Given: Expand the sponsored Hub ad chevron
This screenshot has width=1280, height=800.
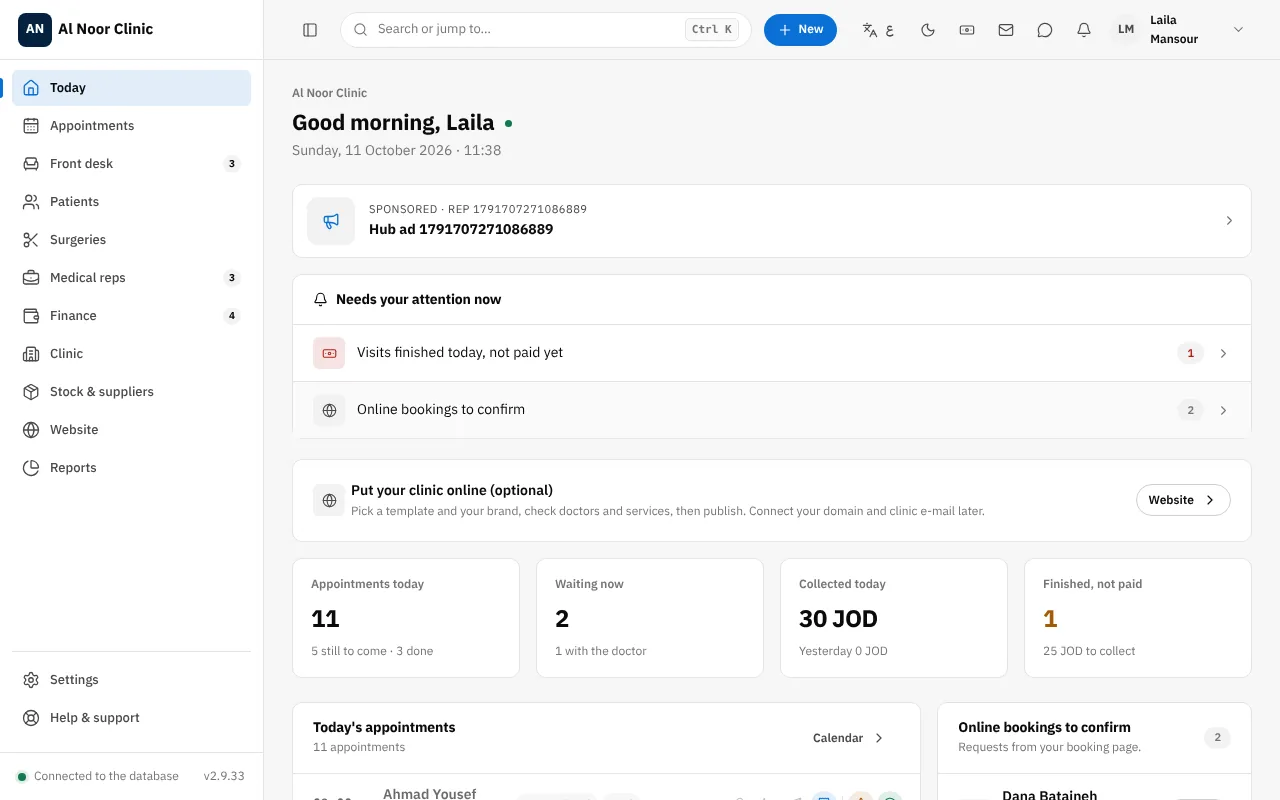Looking at the screenshot, I should [x=1229, y=221].
